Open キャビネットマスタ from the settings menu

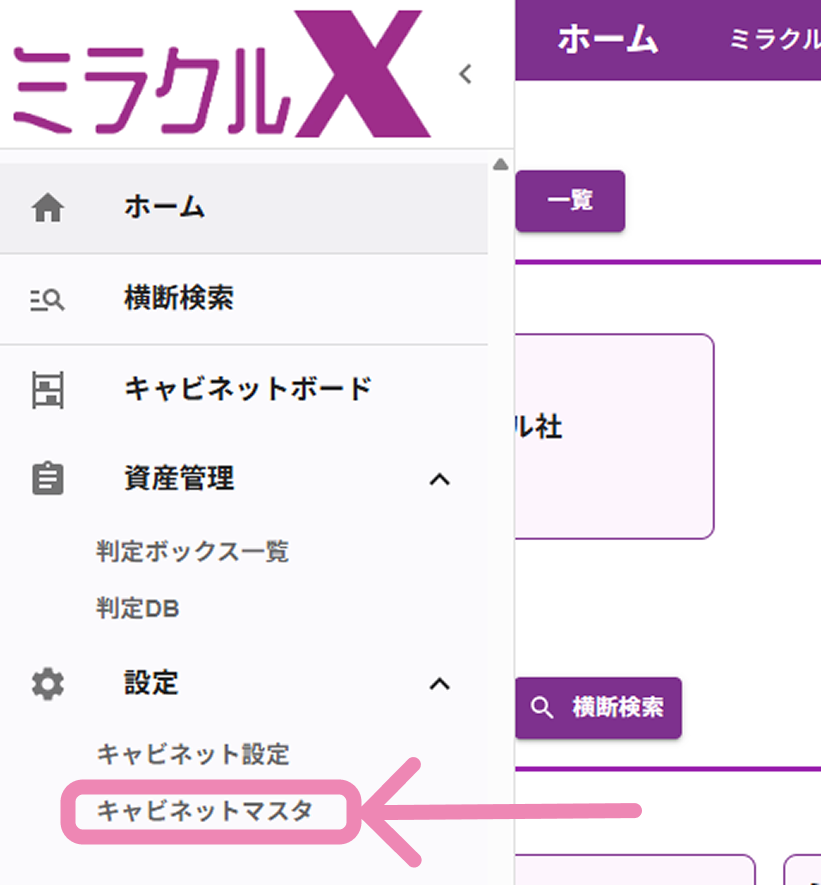coord(203,812)
